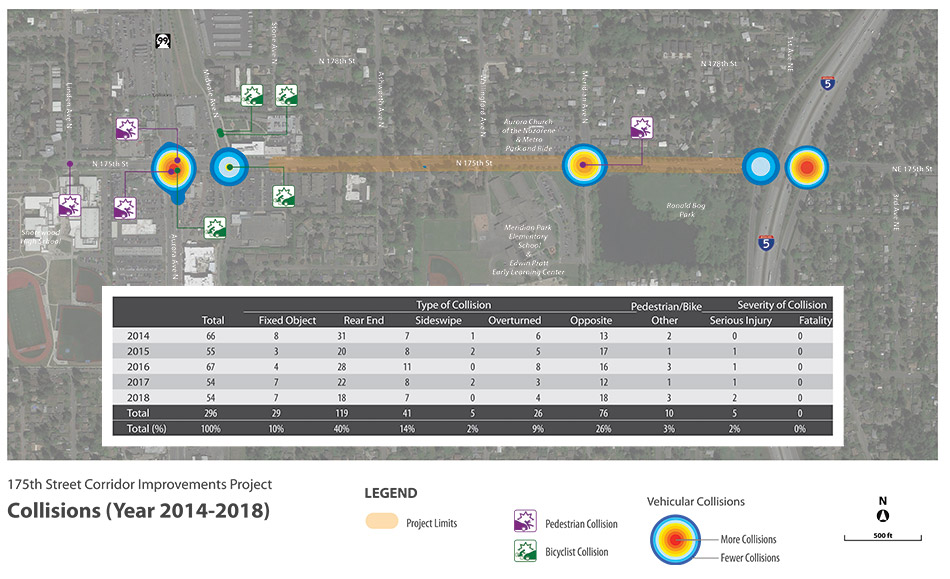950x579 pixels.
Task: Click the 'Serious Injury' column header
Action: (x=740, y=320)
